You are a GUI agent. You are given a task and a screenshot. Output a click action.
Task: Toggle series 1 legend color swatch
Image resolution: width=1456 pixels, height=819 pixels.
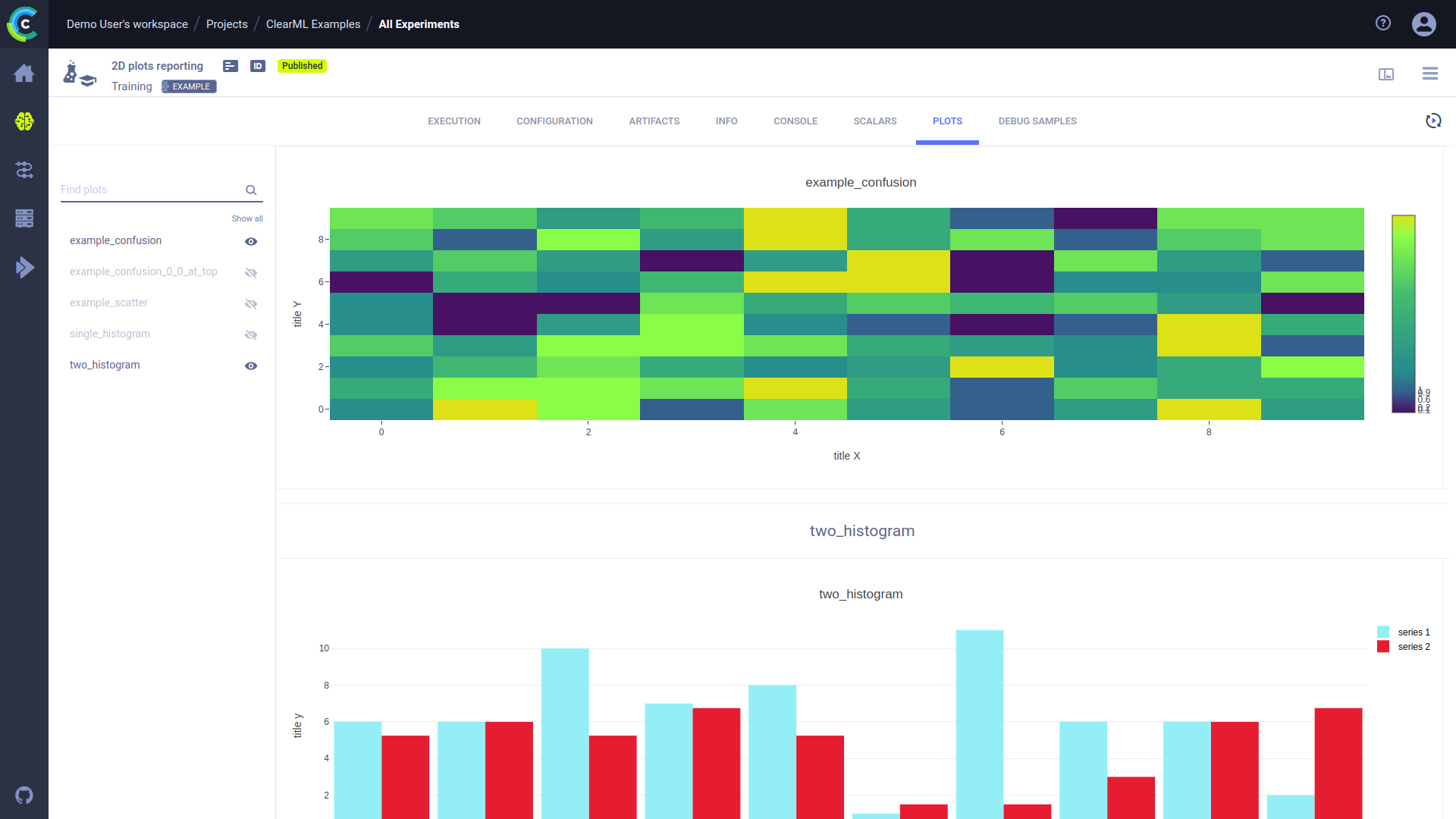(x=1383, y=632)
